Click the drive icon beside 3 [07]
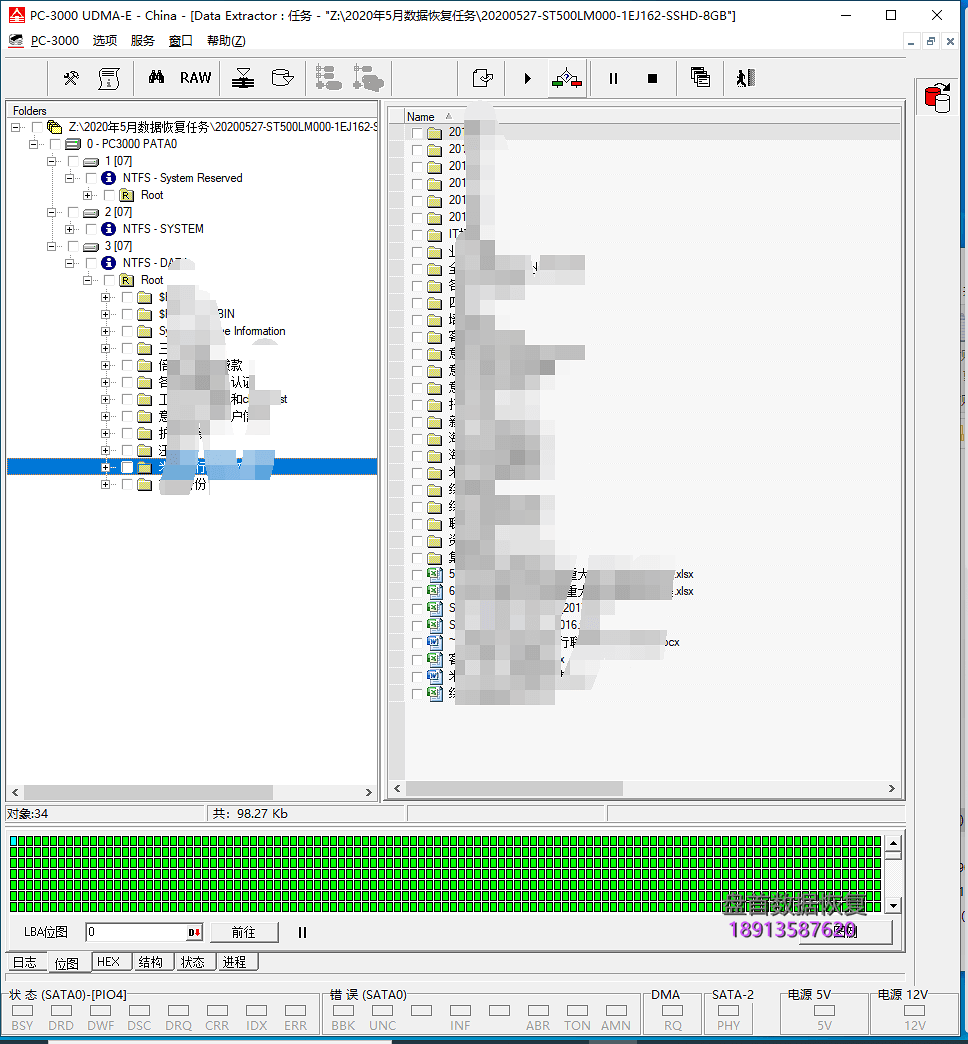The image size is (968, 1044). 91,246
